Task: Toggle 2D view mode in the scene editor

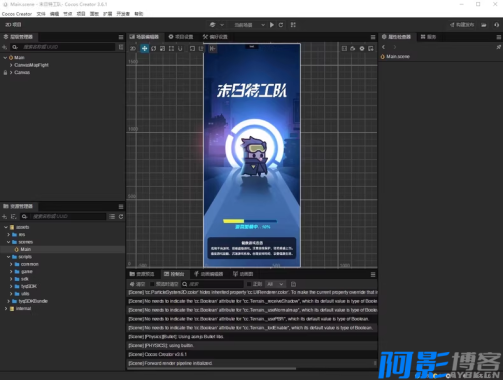Action: 133,49
